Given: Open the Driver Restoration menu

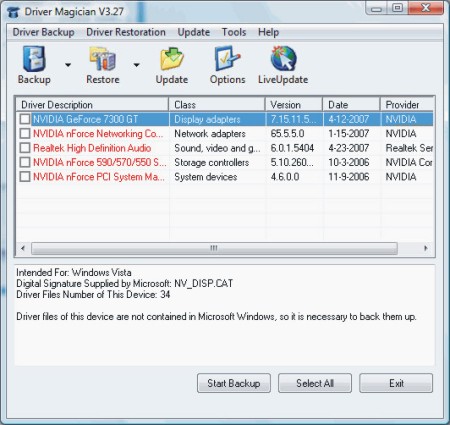Looking at the screenshot, I should (126, 32).
